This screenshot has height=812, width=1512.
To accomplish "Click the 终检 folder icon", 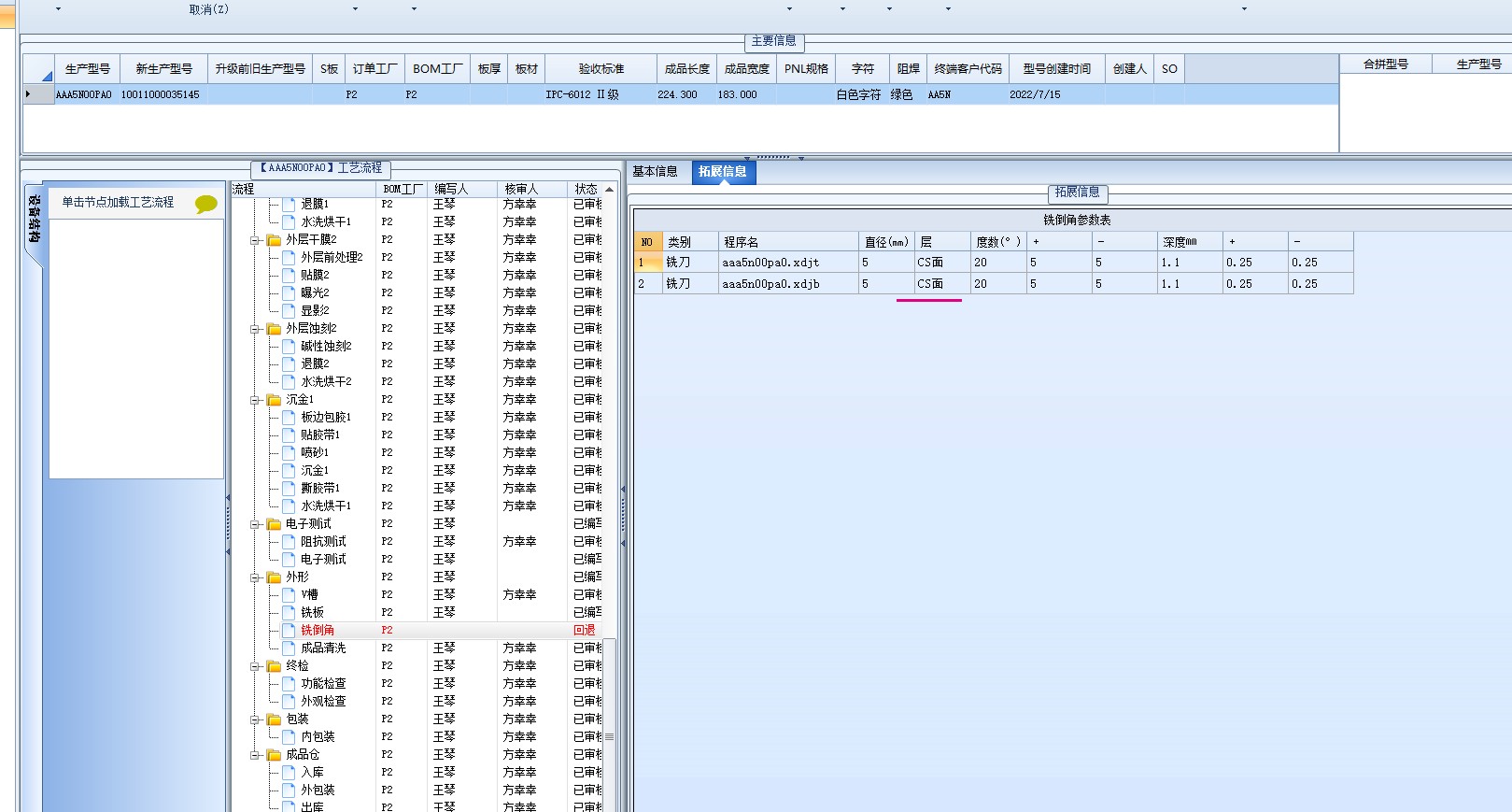I will click(274, 666).
